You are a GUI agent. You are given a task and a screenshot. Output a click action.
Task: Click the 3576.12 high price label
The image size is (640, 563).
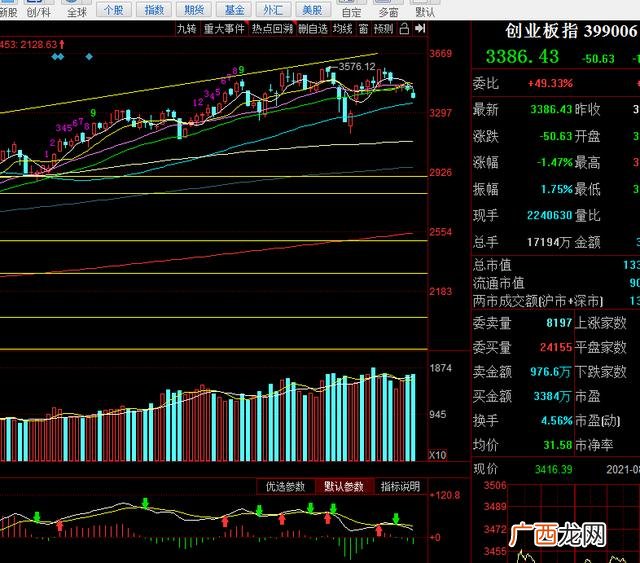[356, 67]
